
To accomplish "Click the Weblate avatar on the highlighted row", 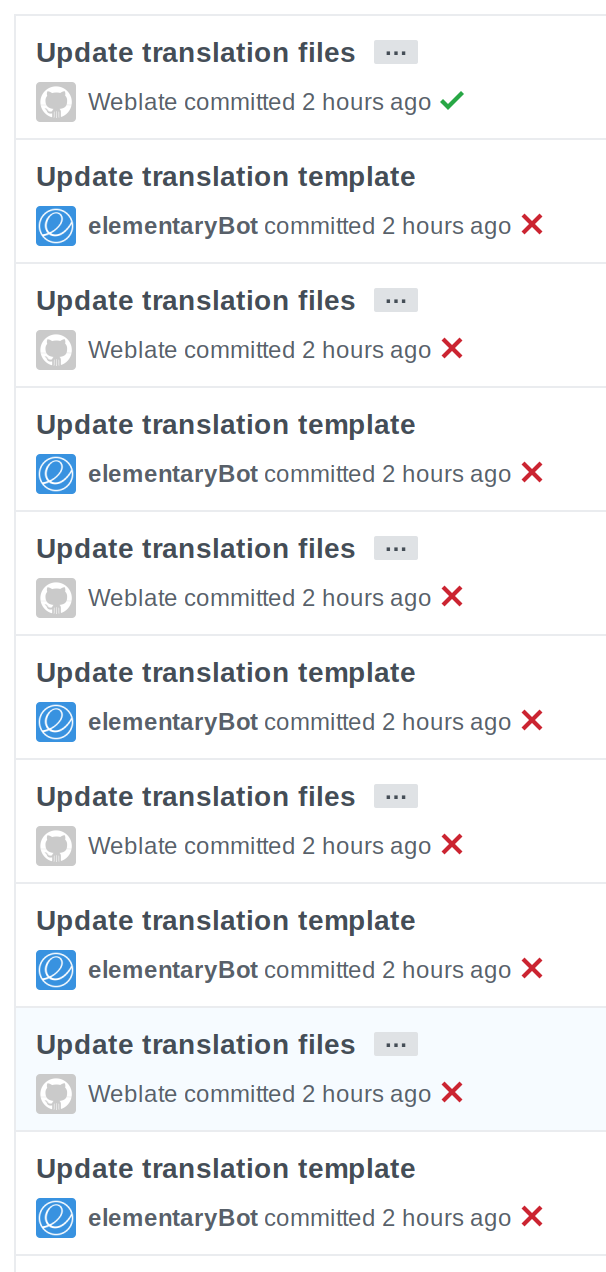I will (x=56, y=1093).
